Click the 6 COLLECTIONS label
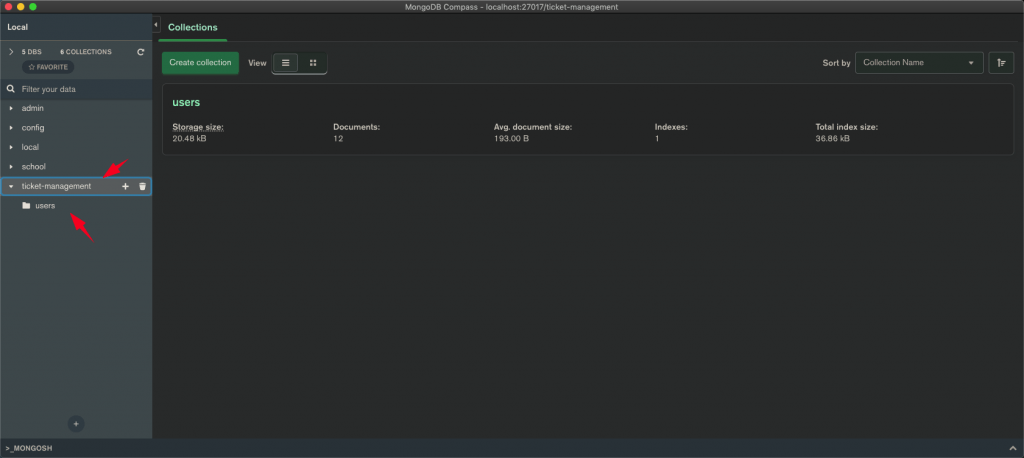1024x458 pixels. [x=86, y=52]
